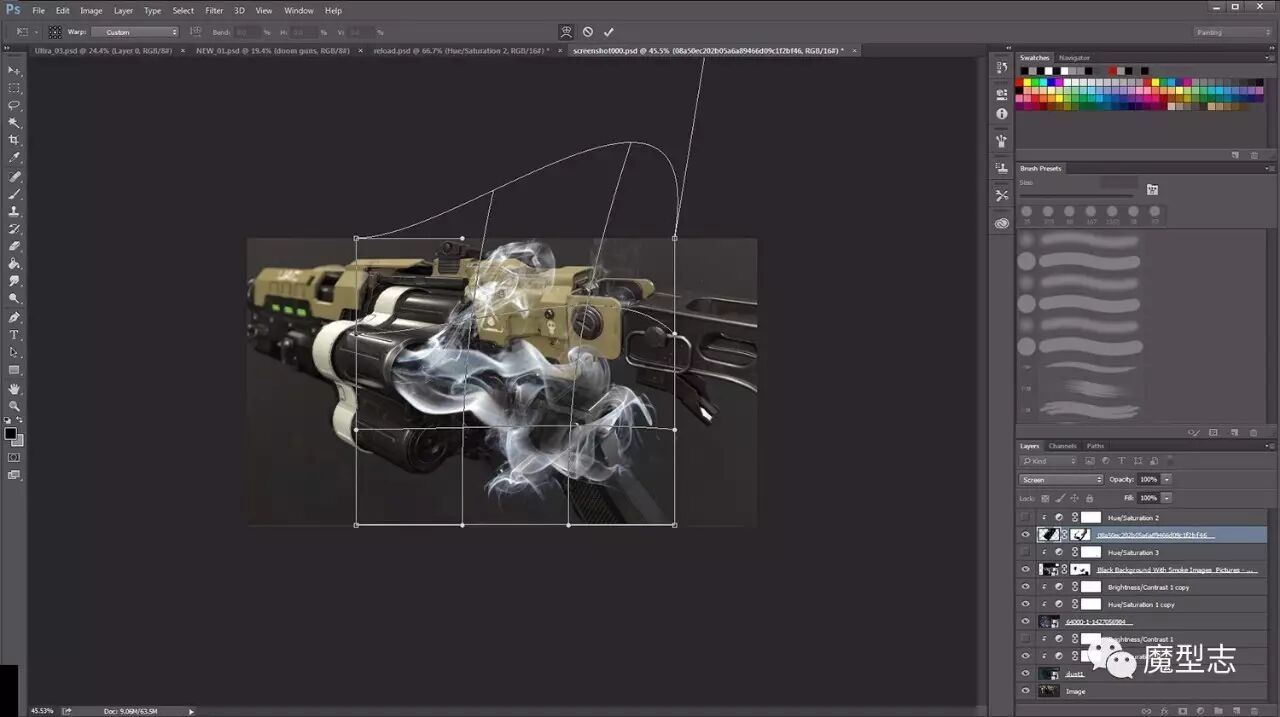
Task: Switch between free transform and warp modes
Action: 566,32
